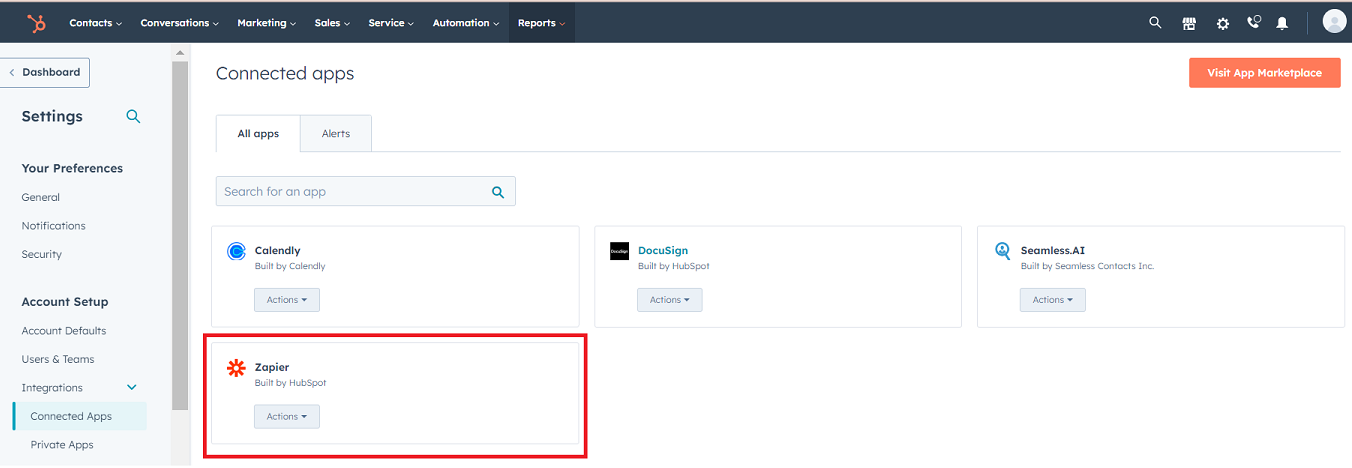The image size is (1352, 468).
Task: Select Connected Apps in sidebar
Action: pos(80,417)
